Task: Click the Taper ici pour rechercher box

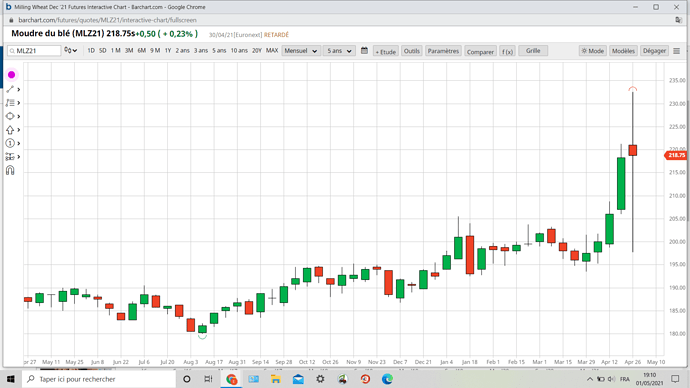Action: tap(99, 379)
